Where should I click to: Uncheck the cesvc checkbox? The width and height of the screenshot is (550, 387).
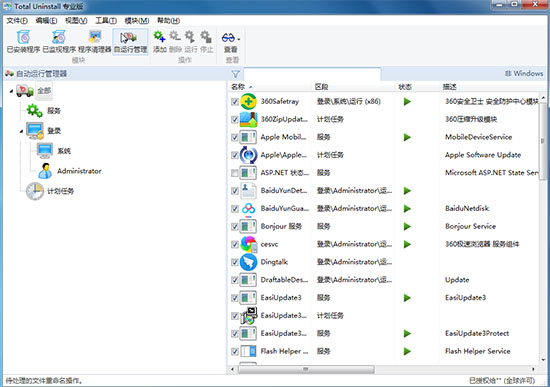click(x=235, y=245)
